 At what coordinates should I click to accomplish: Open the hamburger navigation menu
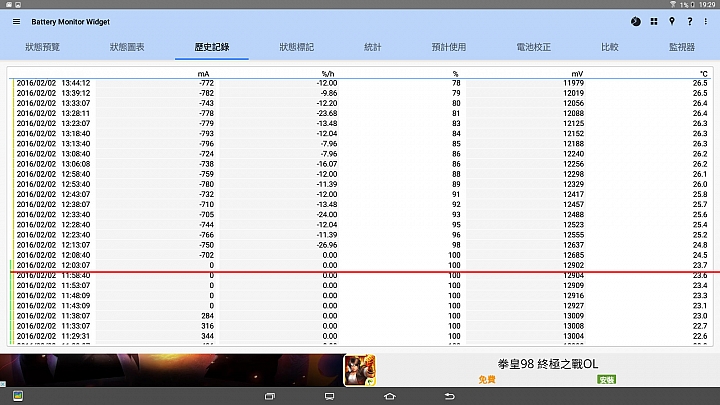17,22
